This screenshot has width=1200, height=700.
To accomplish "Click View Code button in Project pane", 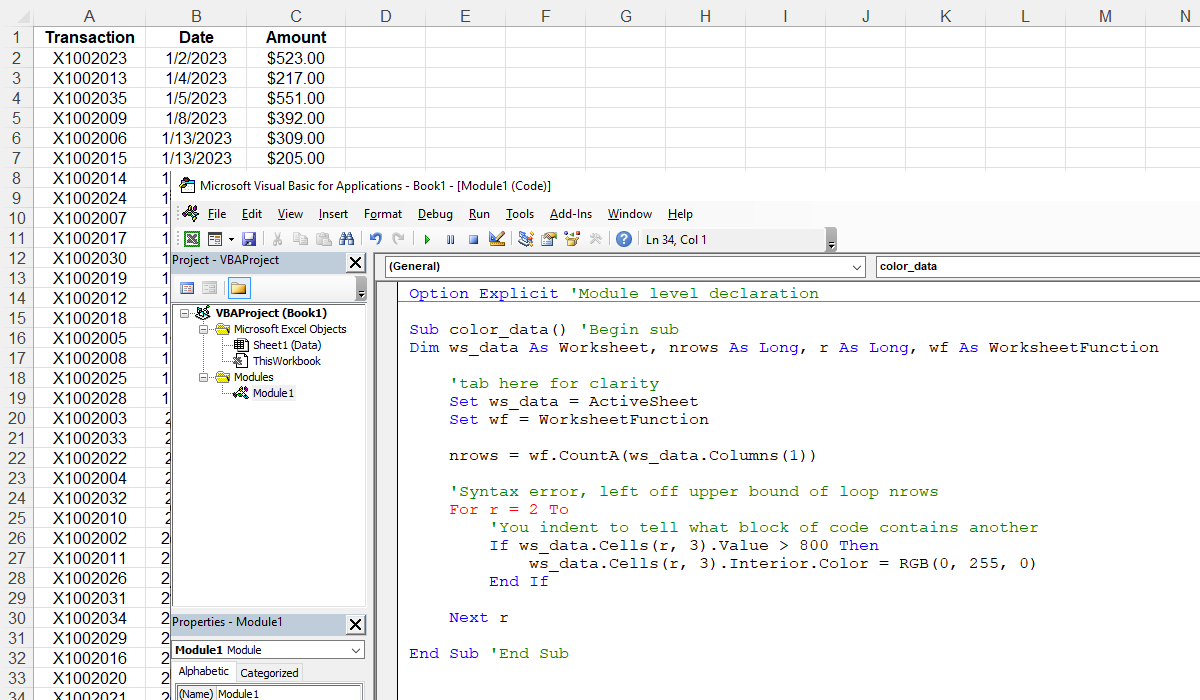I will pyautogui.click(x=187, y=288).
